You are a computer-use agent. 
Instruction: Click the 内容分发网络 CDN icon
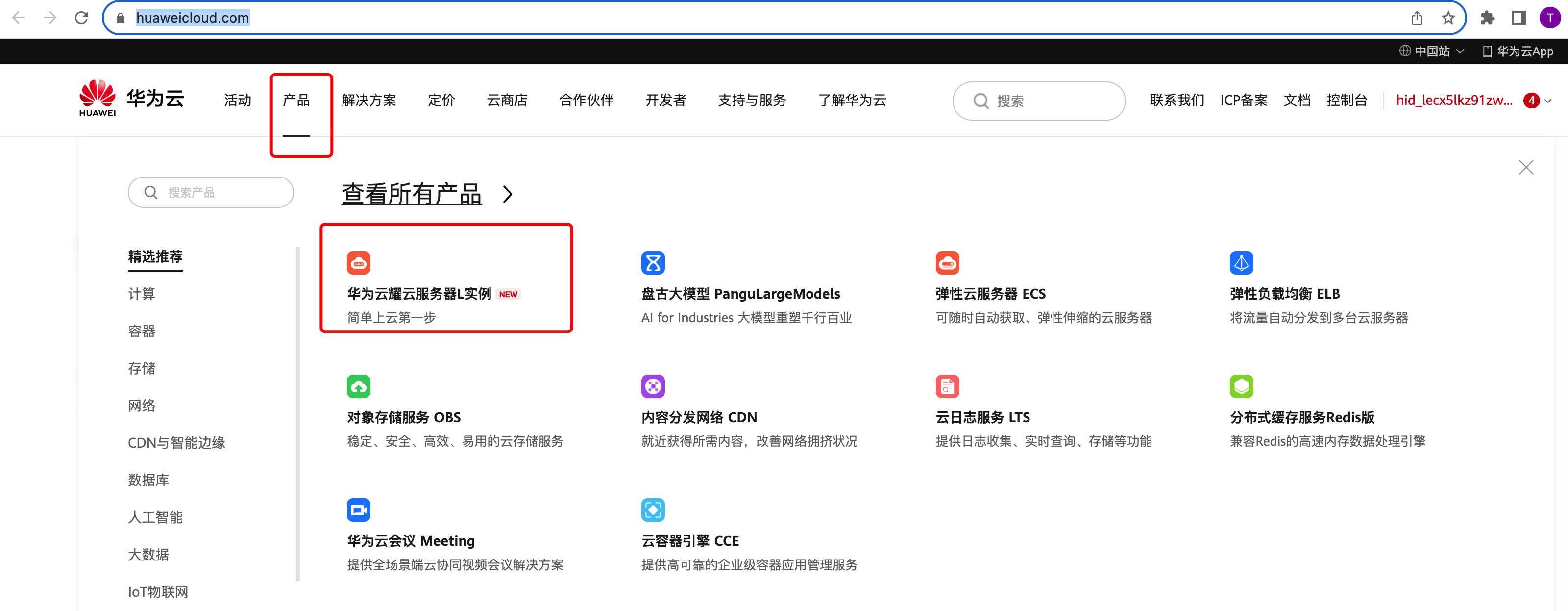(653, 386)
